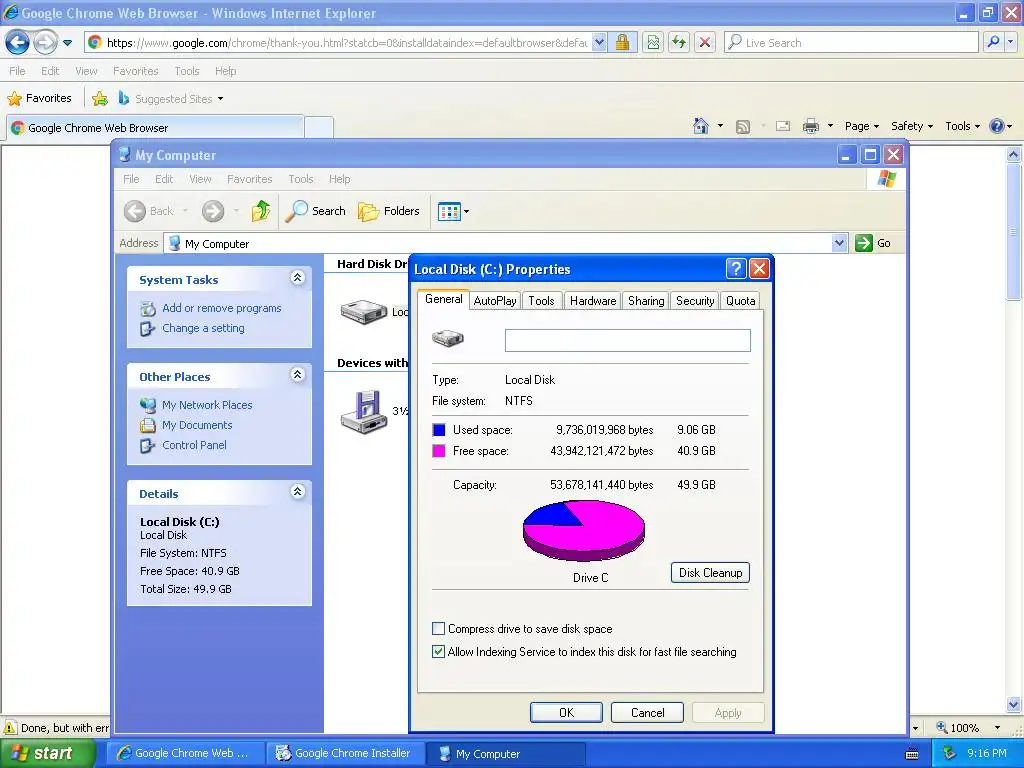
Task: Open Control Panel link
Action: (x=194, y=445)
